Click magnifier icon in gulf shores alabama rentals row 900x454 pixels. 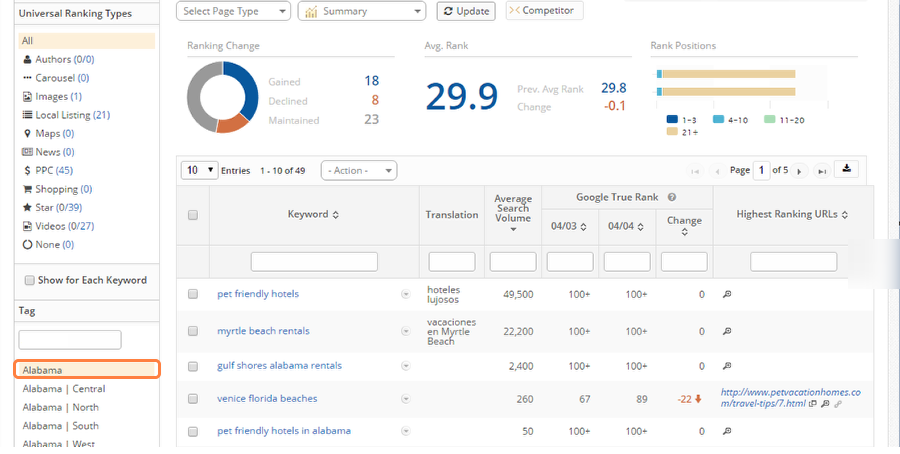(x=727, y=366)
